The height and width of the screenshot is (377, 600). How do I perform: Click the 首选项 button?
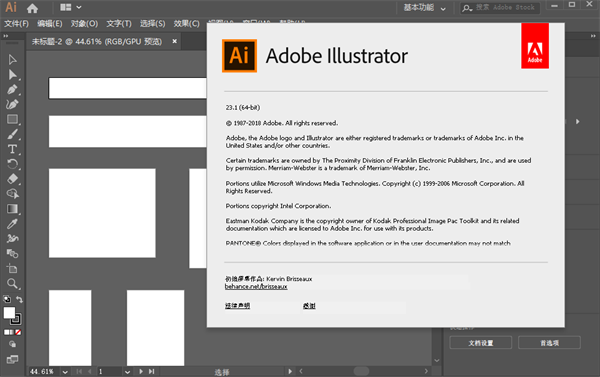(x=549, y=343)
